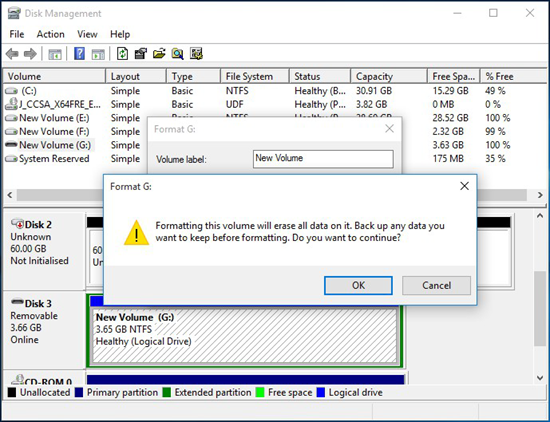The height and width of the screenshot is (422, 550).
Task: Open the Help toolbar icon
Action: tap(79, 54)
